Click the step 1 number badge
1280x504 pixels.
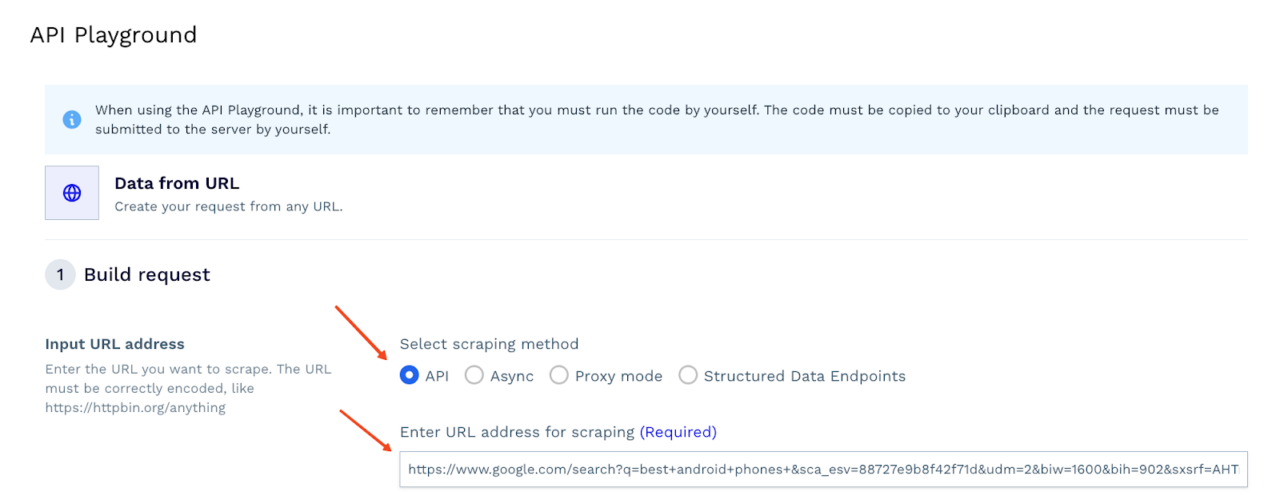pyautogui.click(x=60, y=275)
